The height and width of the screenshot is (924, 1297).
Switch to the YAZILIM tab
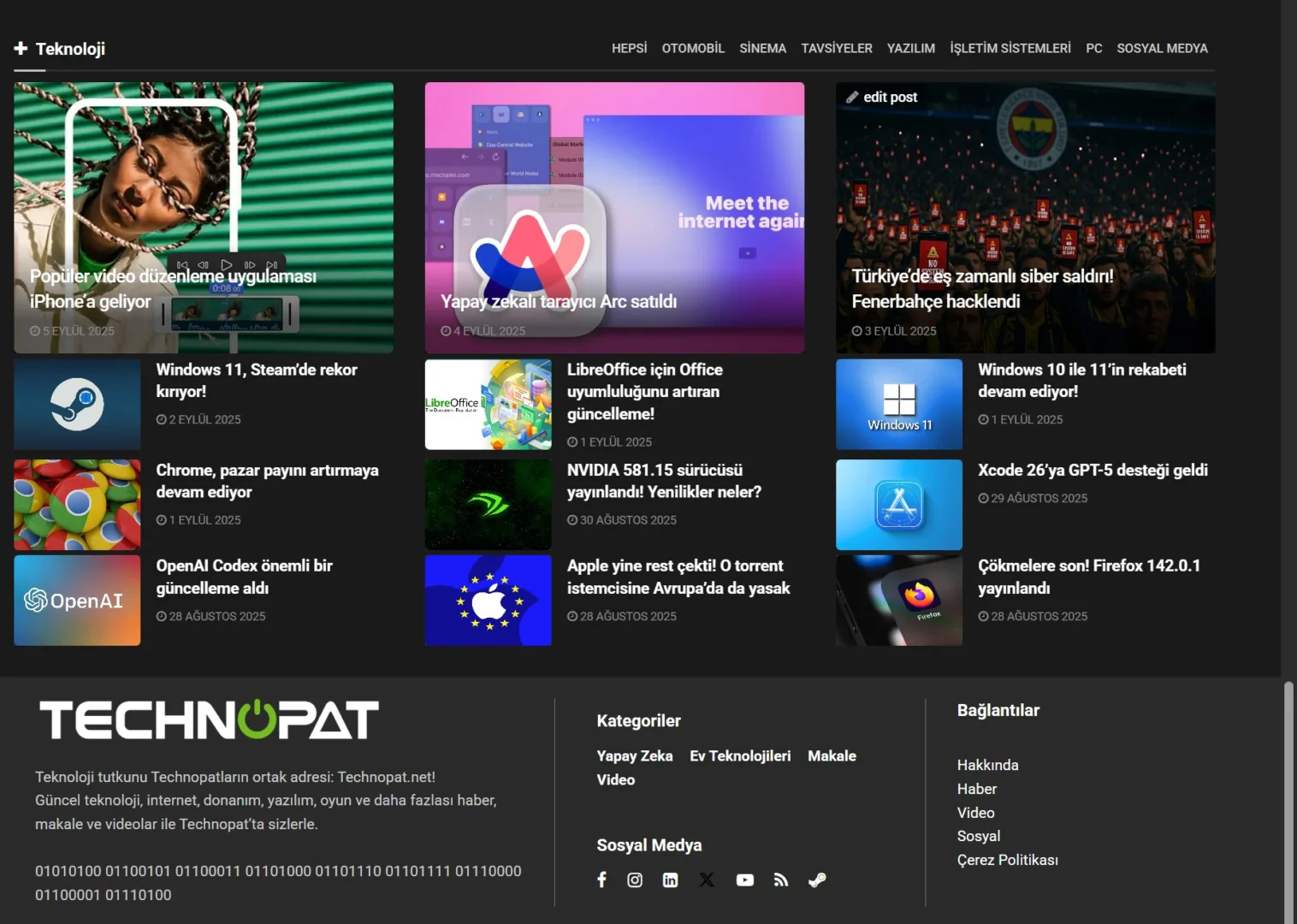click(911, 49)
